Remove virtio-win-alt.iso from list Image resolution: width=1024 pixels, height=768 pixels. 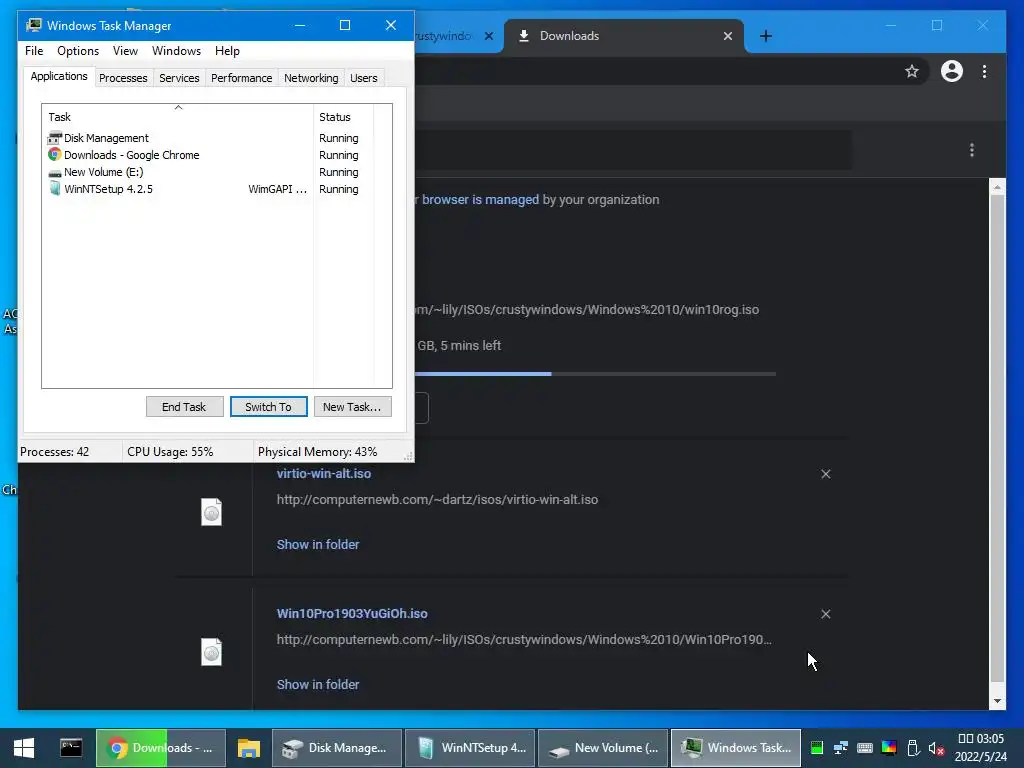click(825, 474)
